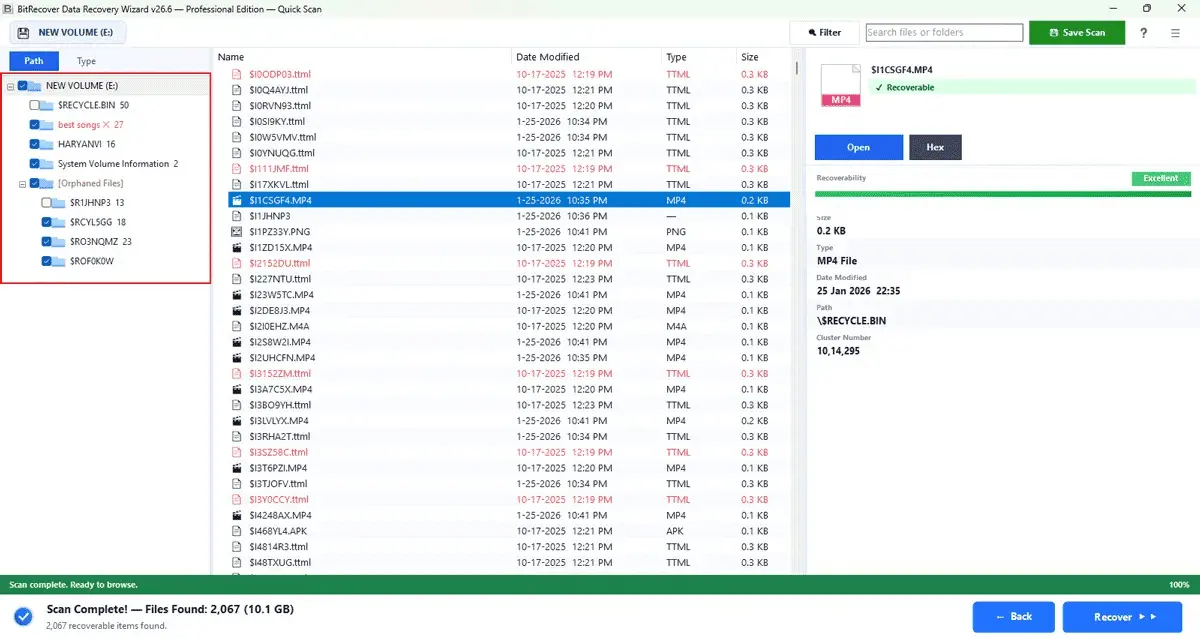Open the hamburger menu icon

pyautogui.click(x=1175, y=32)
